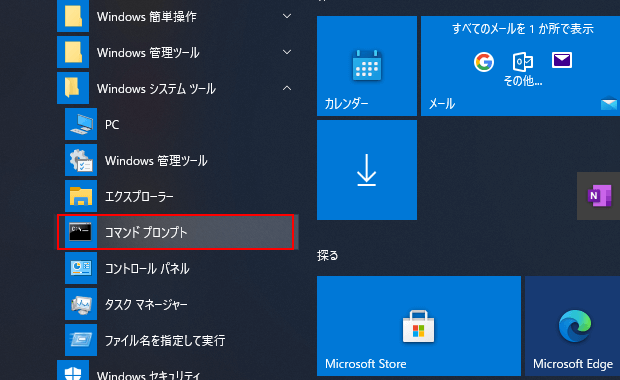The image size is (620, 380).
Task: Click すべてのメールを 1 か所で表示 text
Action: pos(523,29)
